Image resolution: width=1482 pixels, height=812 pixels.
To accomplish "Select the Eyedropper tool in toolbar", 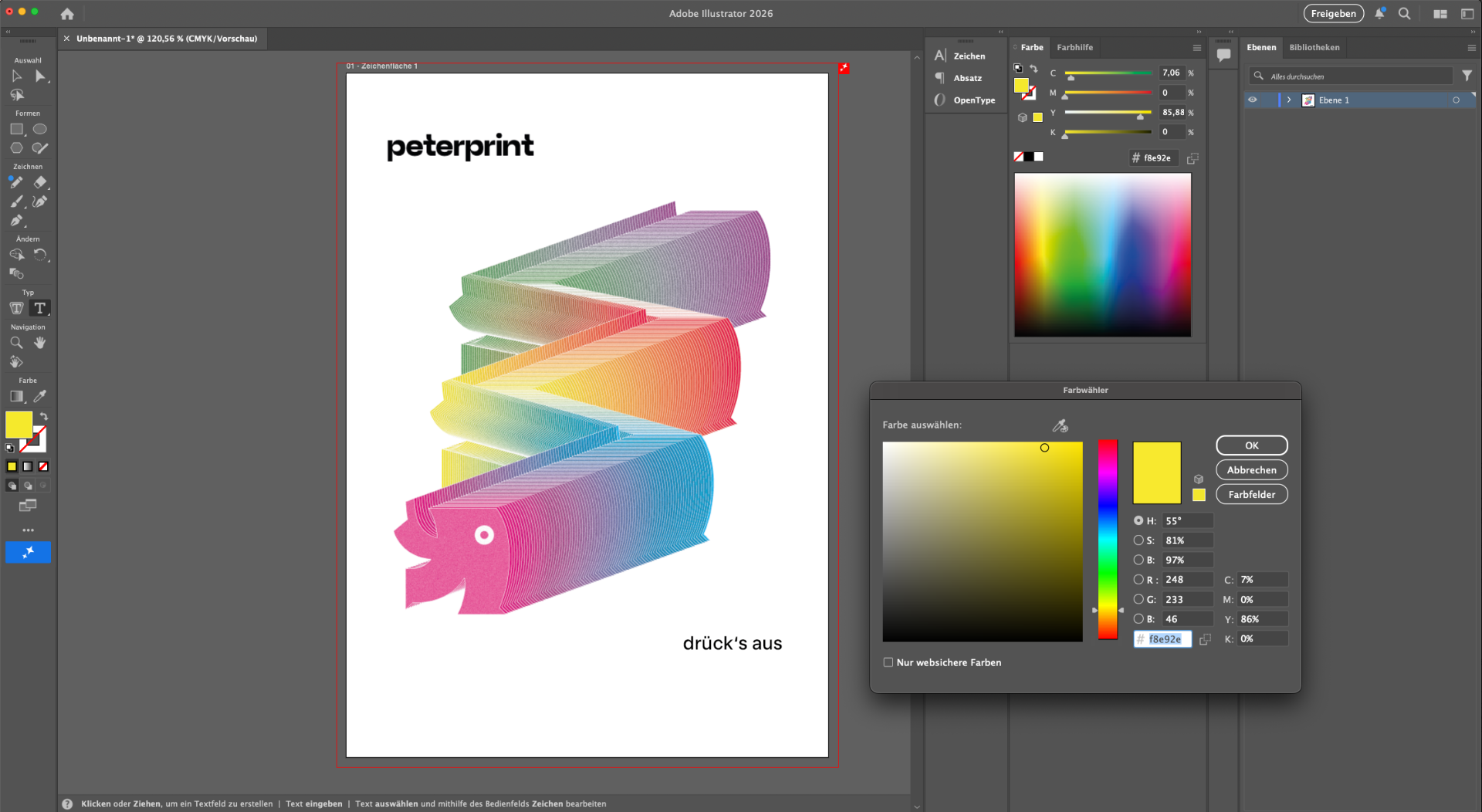I will [x=40, y=396].
